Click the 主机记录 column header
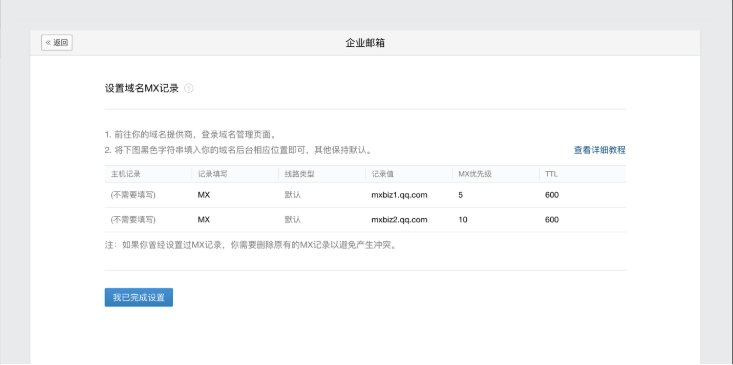Image resolution: width=733 pixels, height=365 pixels. pos(125,174)
